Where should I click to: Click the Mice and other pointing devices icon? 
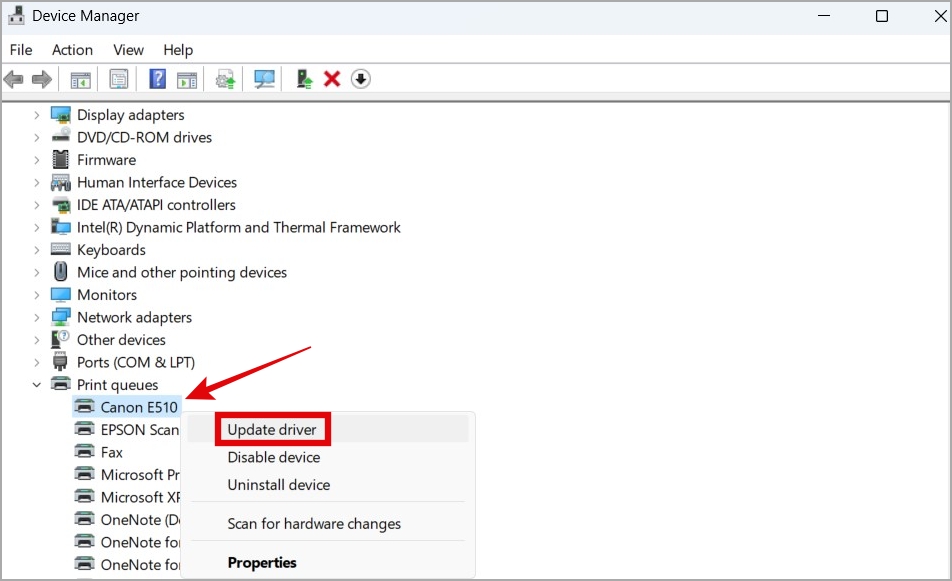click(61, 271)
